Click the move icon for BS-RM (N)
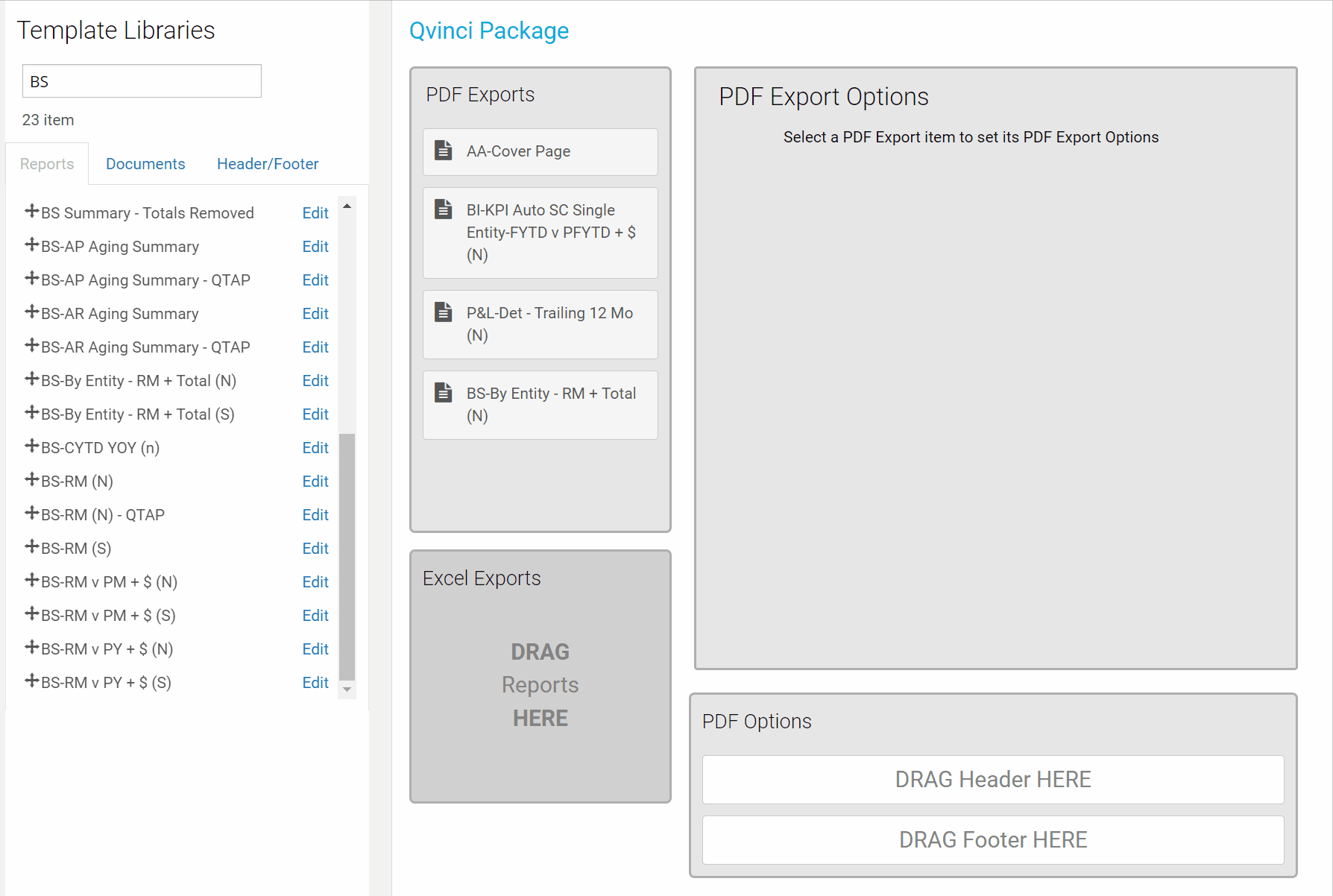Viewport: 1333px width, 896px height. click(x=31, y=479)
